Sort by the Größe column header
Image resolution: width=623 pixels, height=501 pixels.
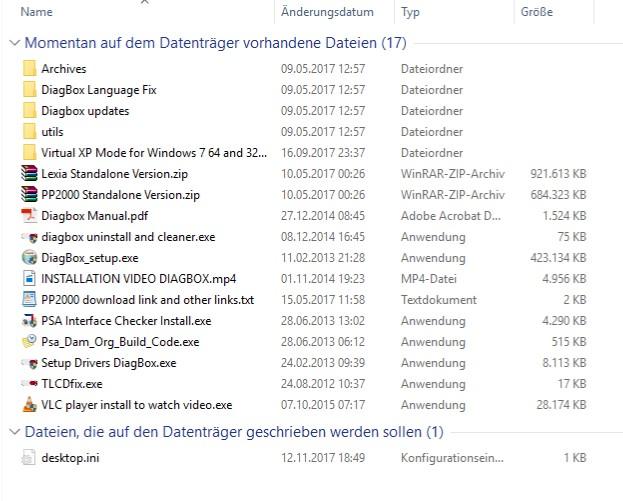point(537,12)
